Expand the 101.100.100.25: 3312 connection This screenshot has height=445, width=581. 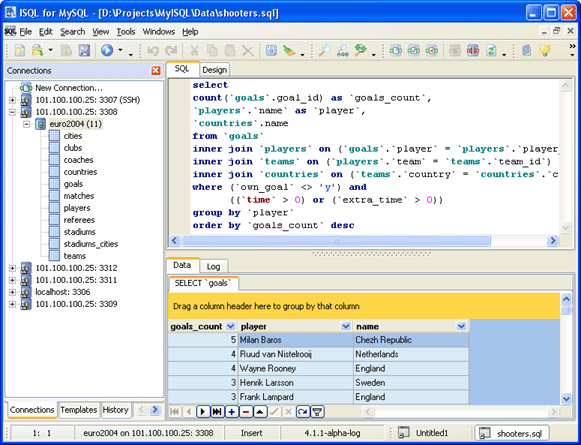tap(12, 268)
